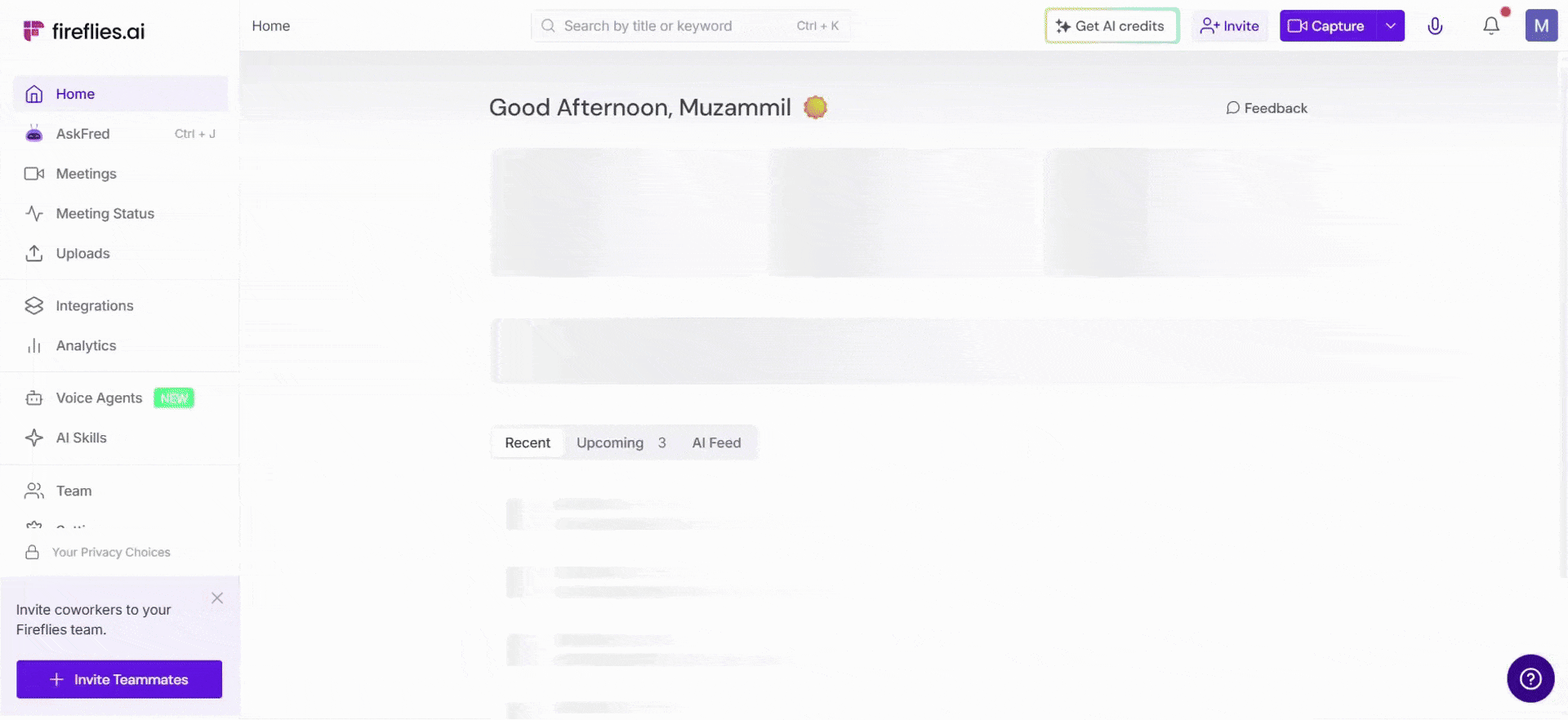This screenshot has height=720, width=1568.
Task: Click the sun emoji beside greeting
Action: click(x=815, y=107)
